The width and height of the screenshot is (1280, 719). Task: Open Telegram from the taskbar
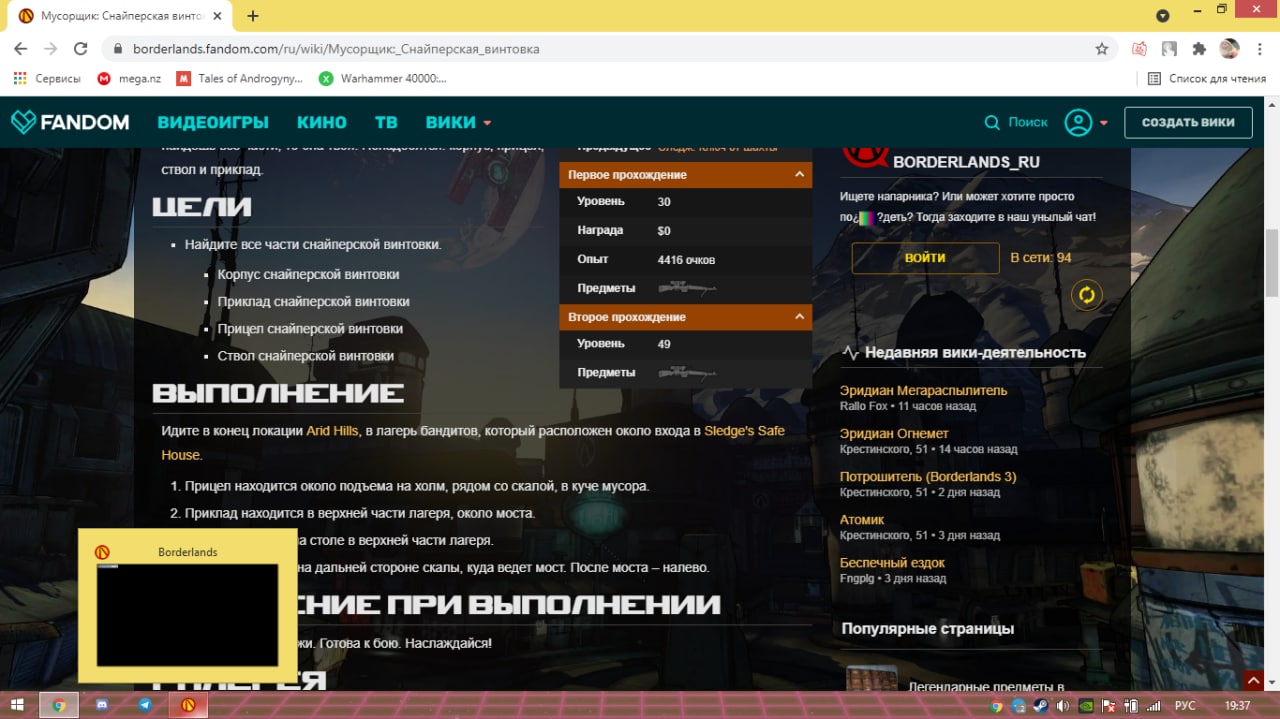point(145,705)
